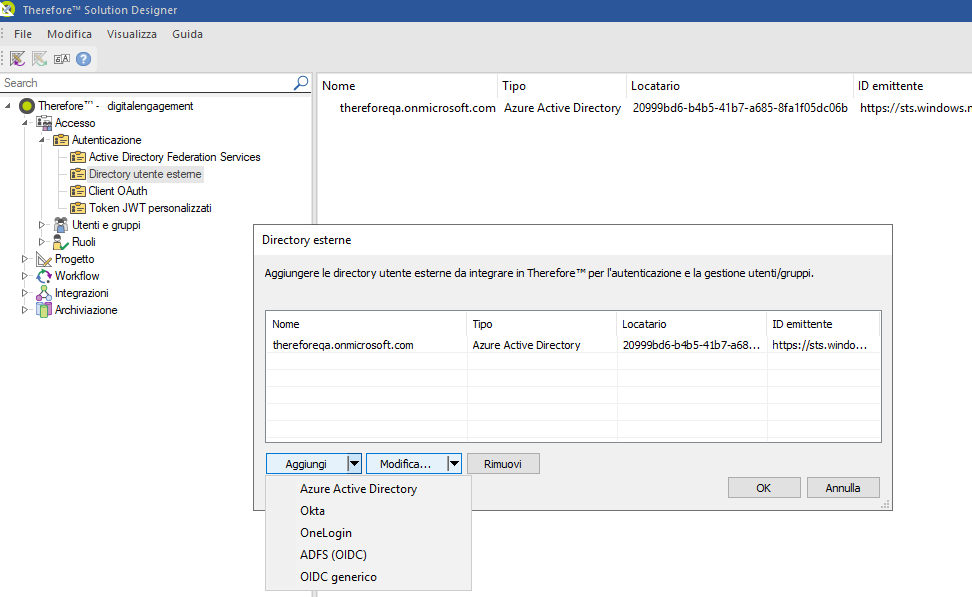The image size is (972, 597).
Task: Click the search magnifier icon
Action: 300,82
